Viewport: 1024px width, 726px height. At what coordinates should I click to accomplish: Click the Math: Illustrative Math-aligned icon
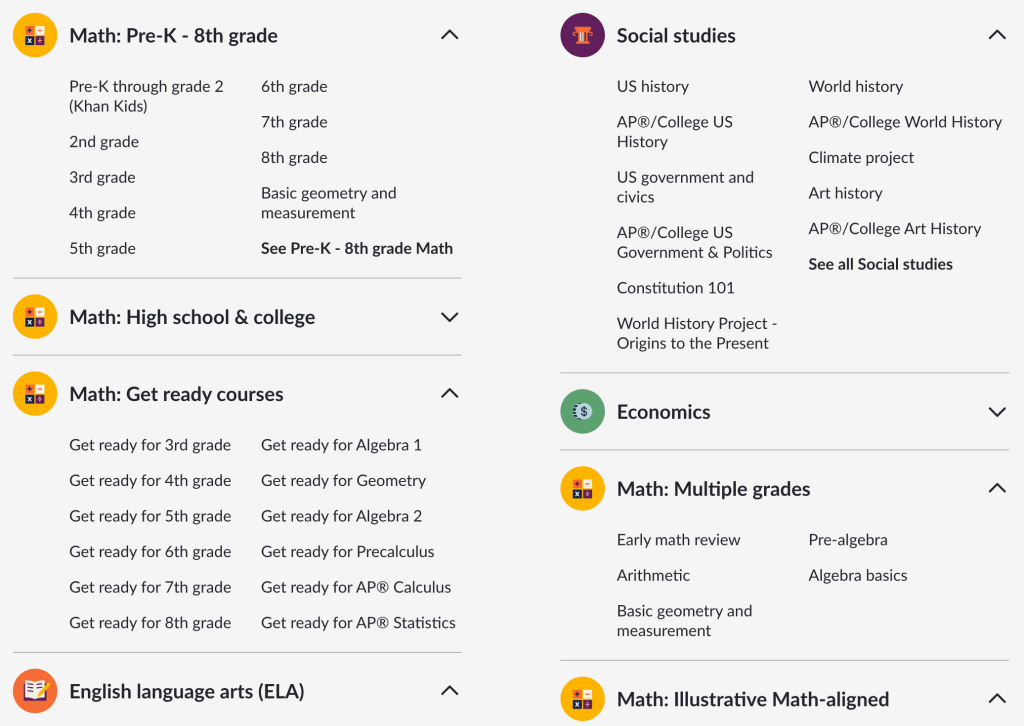(x=582, y=699)
